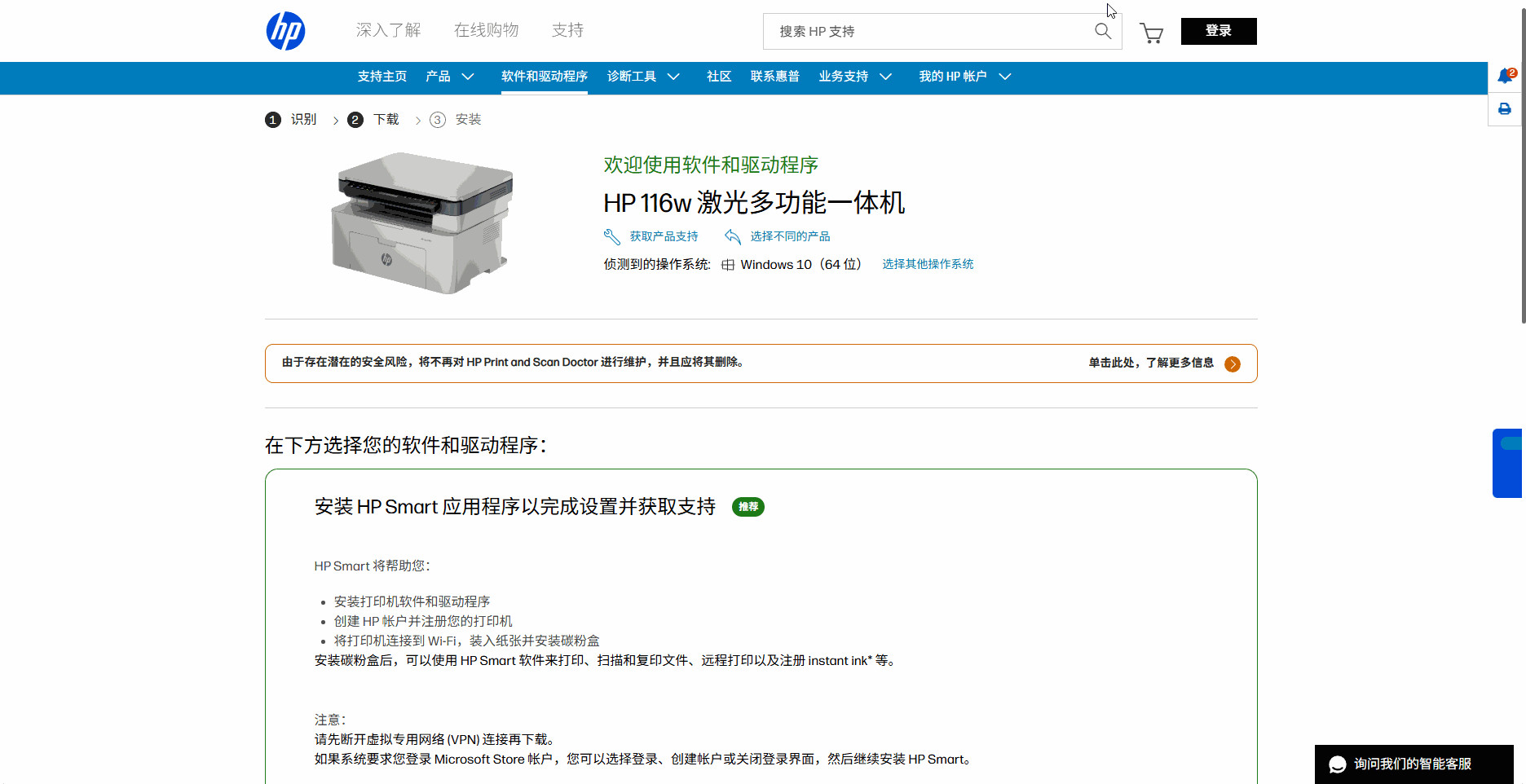The height and width of the screenshot is (784, 1526).
Task: Click the 选择不同的产品 link
Action: point(790,236)
